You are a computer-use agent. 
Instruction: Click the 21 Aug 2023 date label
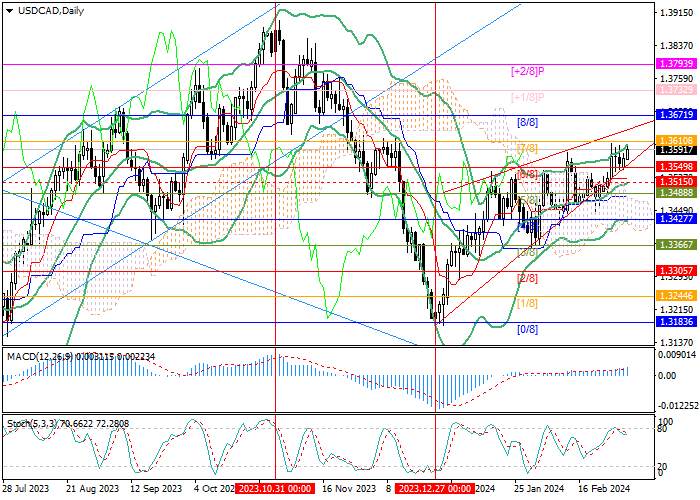92,488
